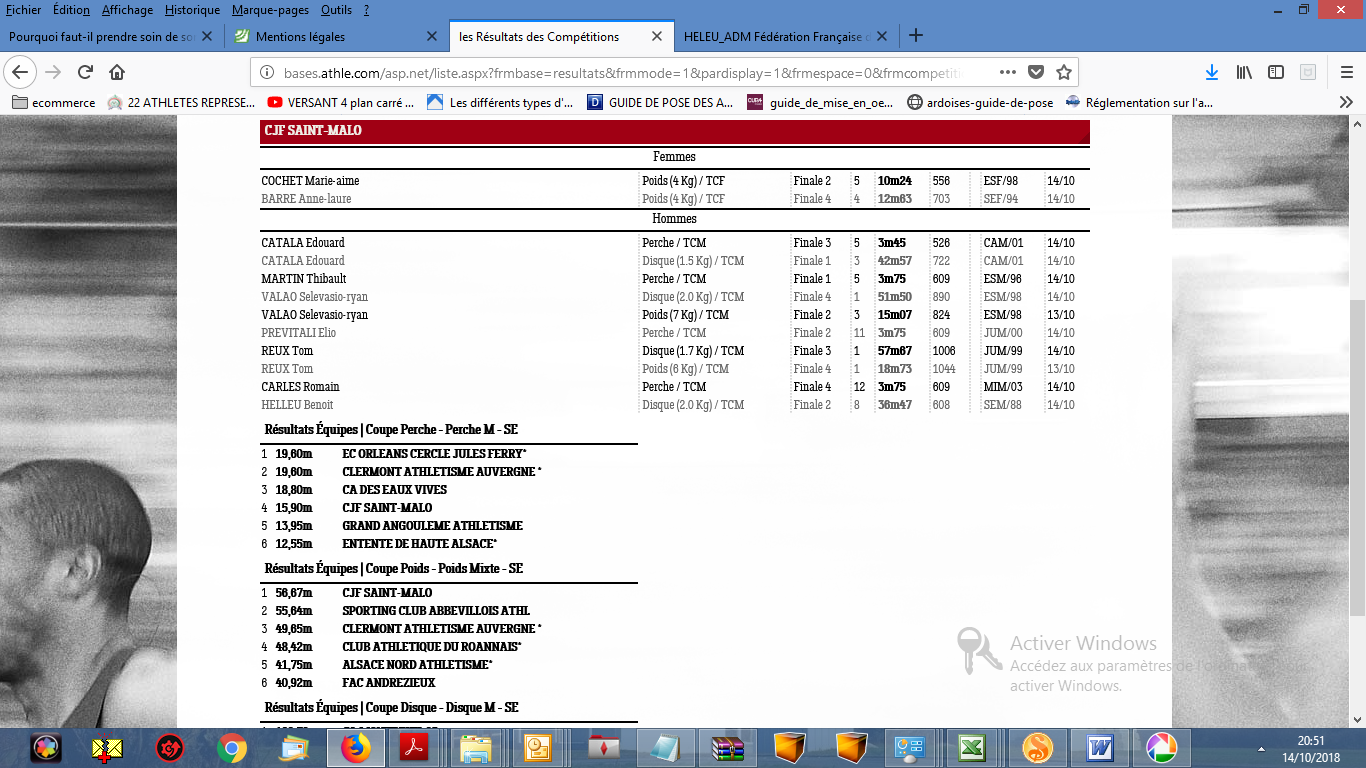Viewport: 1366px width, 768px height.
Task: Show more bookmarks overflow chevron
Action: tap(1346, 102)
